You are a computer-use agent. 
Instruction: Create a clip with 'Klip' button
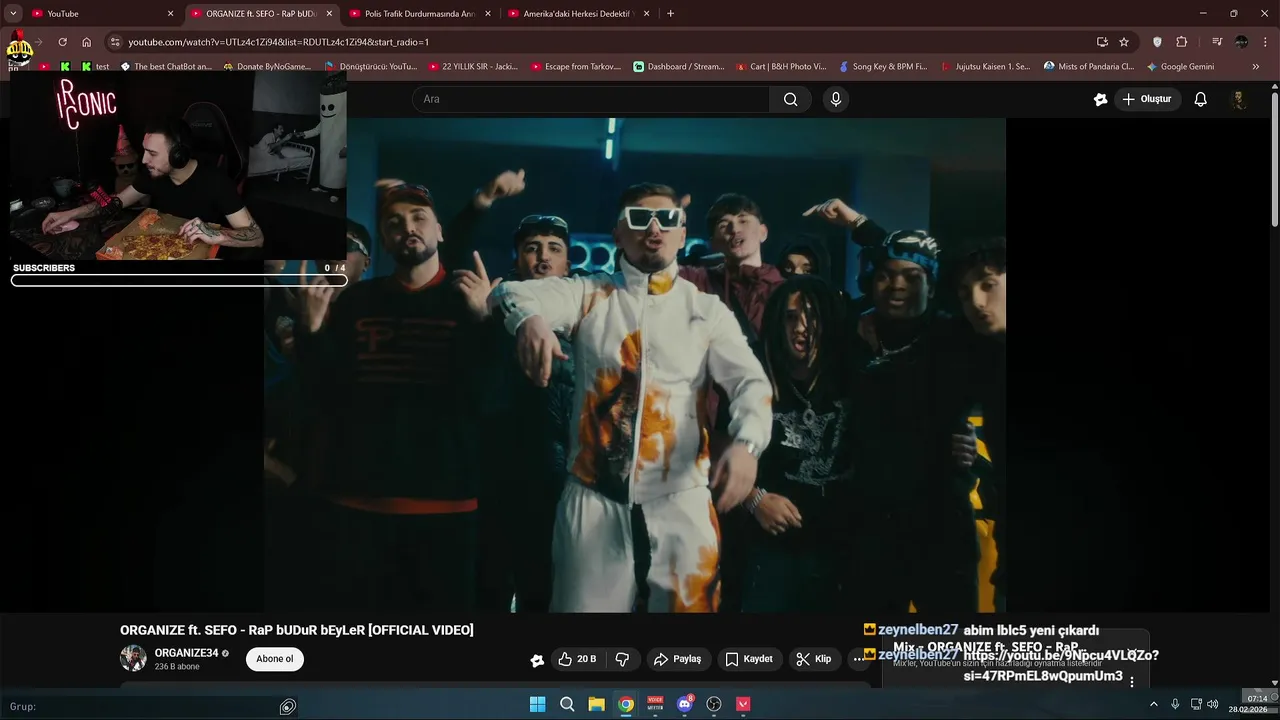814,659
